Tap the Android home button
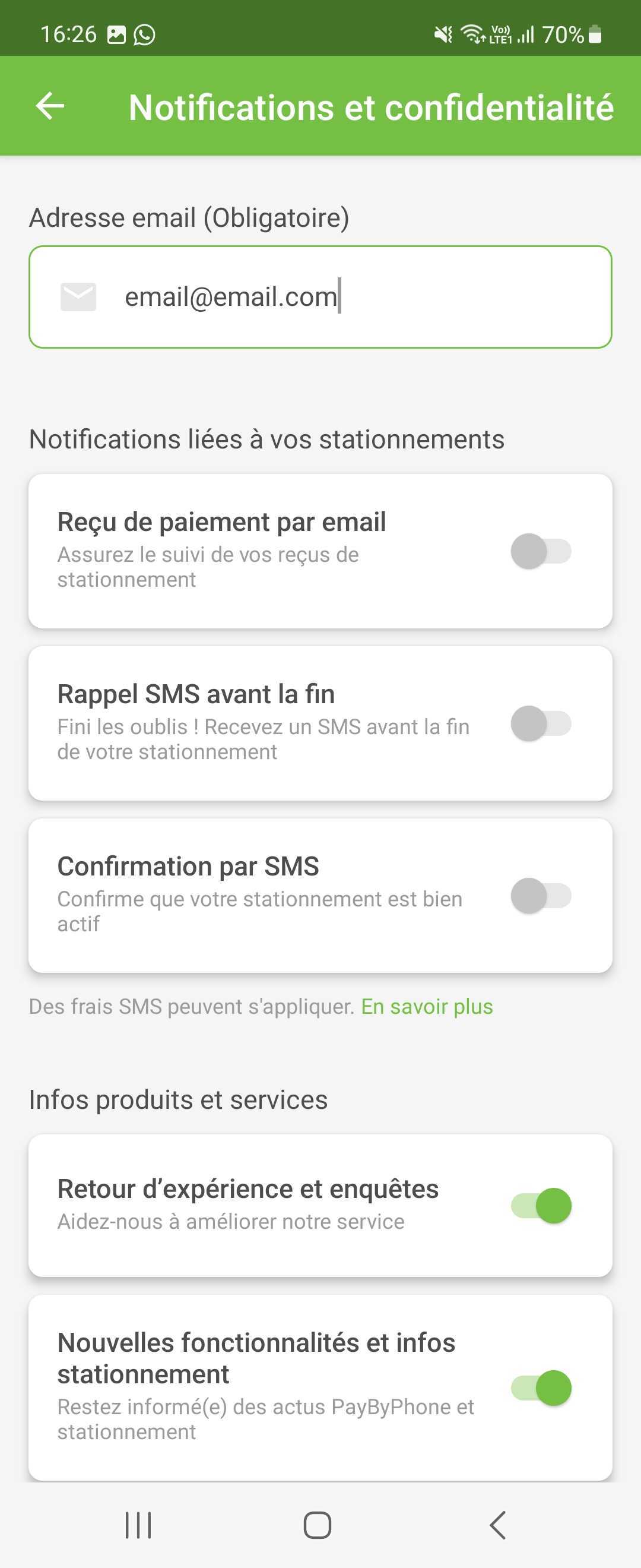 tap(318, 1525)
